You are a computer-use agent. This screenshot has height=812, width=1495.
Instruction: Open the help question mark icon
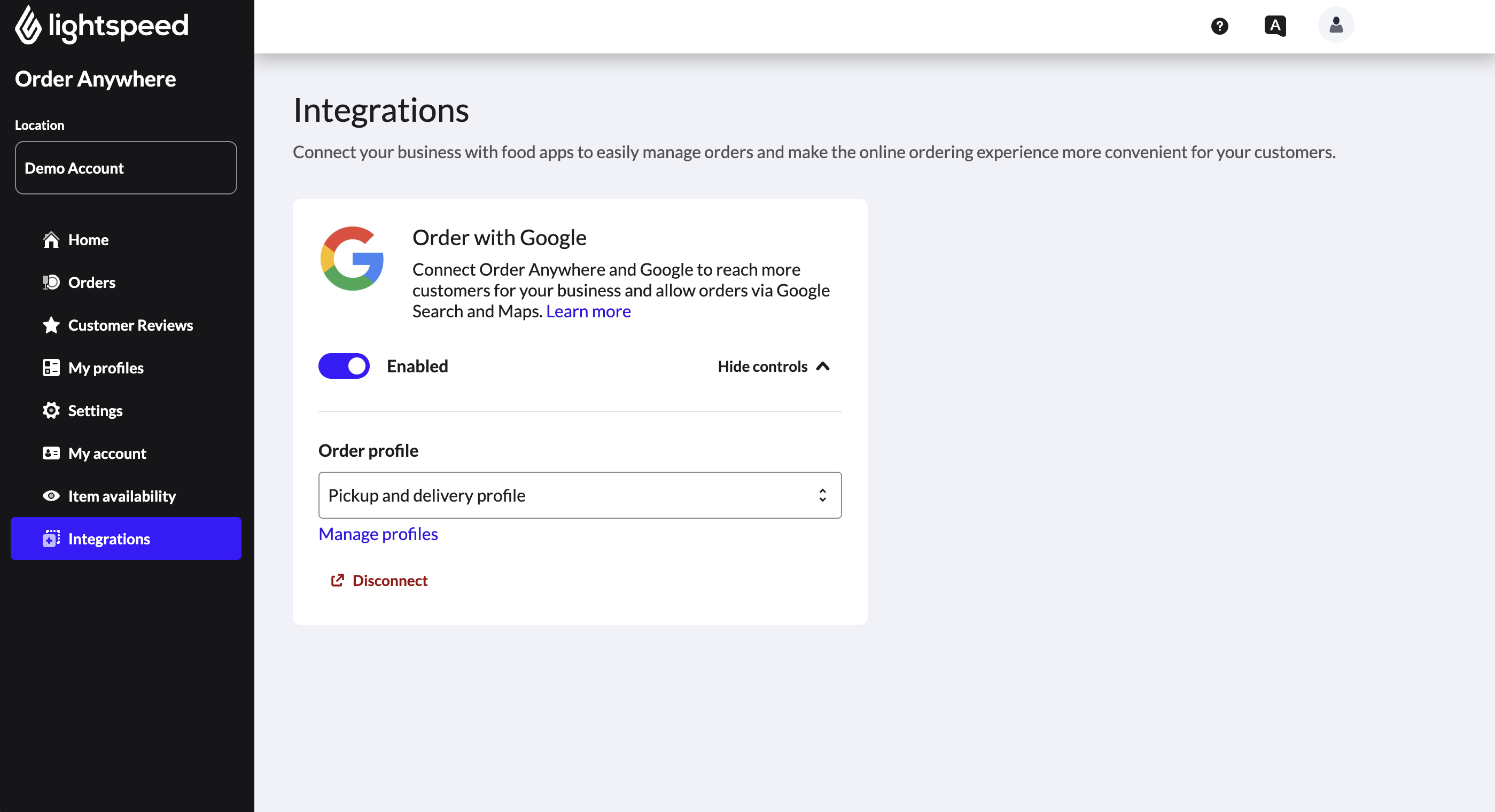[1220, 26]
